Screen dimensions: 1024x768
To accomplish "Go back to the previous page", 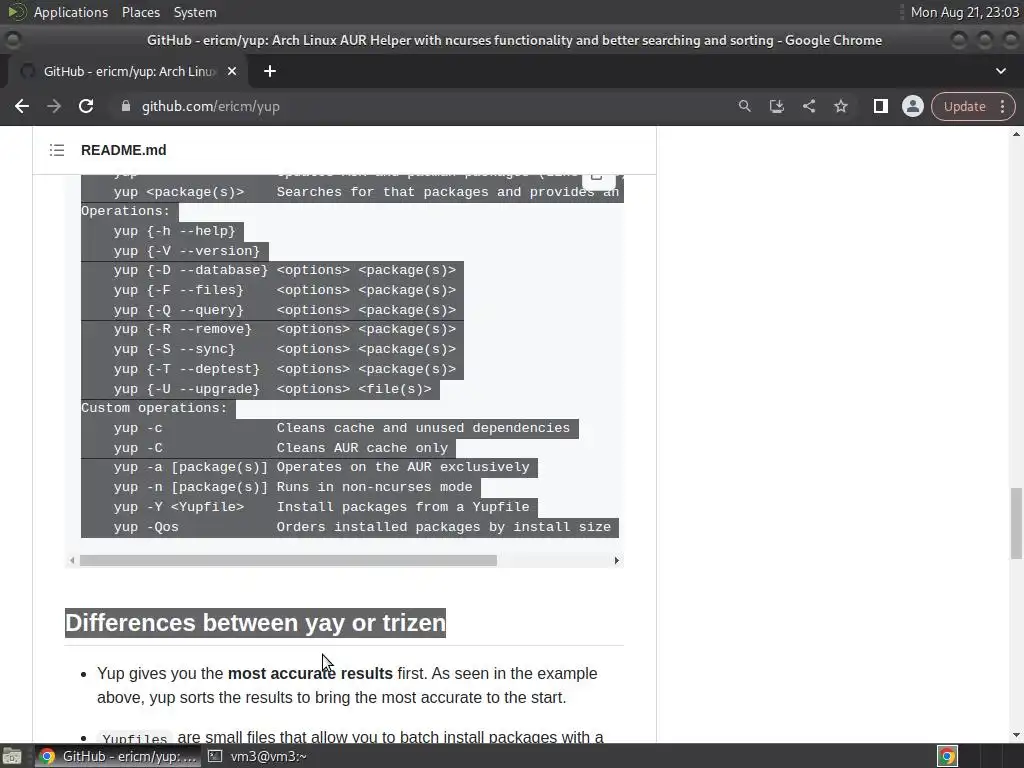I will 22,106.
